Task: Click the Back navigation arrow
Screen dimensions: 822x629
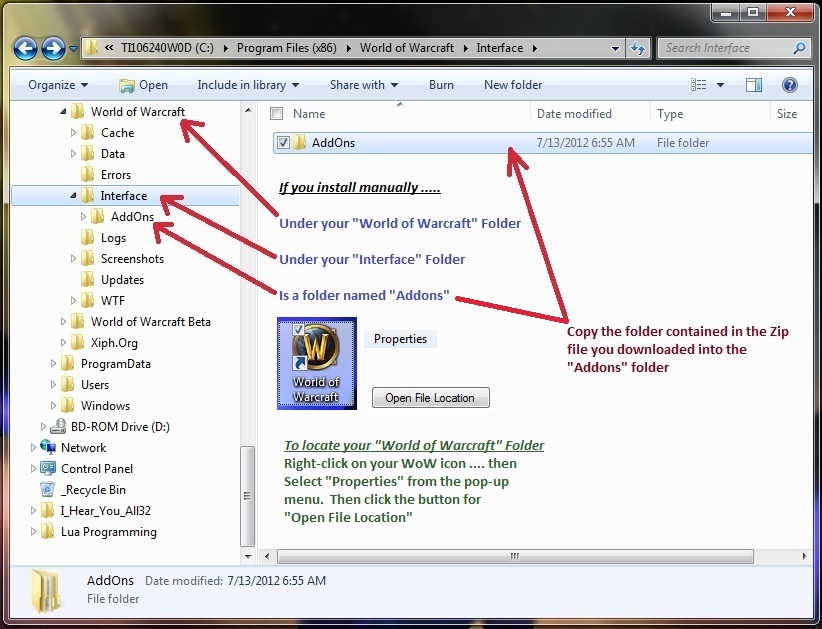Action: coord(25,47)
